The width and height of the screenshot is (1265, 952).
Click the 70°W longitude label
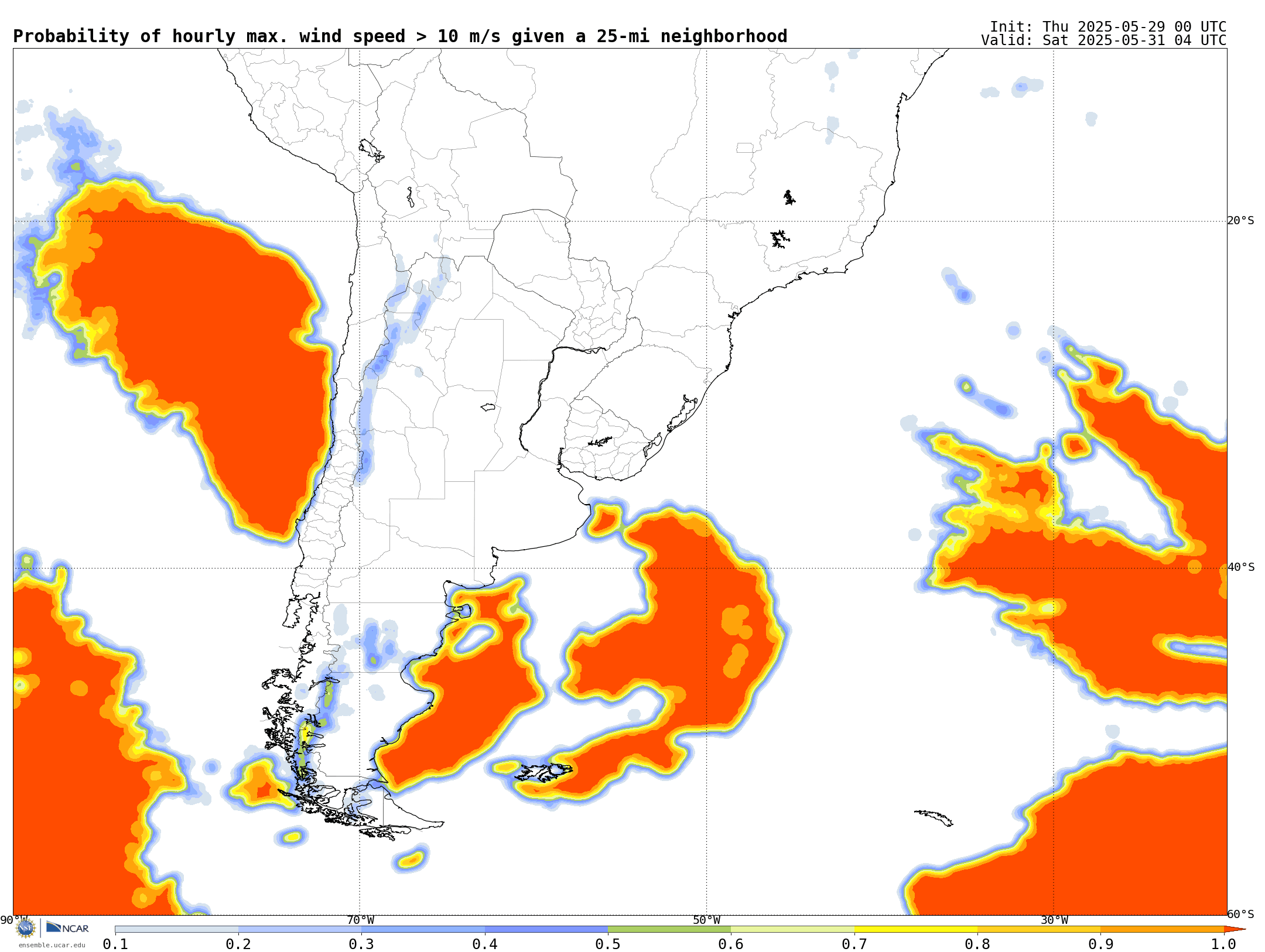coord(360,920)
